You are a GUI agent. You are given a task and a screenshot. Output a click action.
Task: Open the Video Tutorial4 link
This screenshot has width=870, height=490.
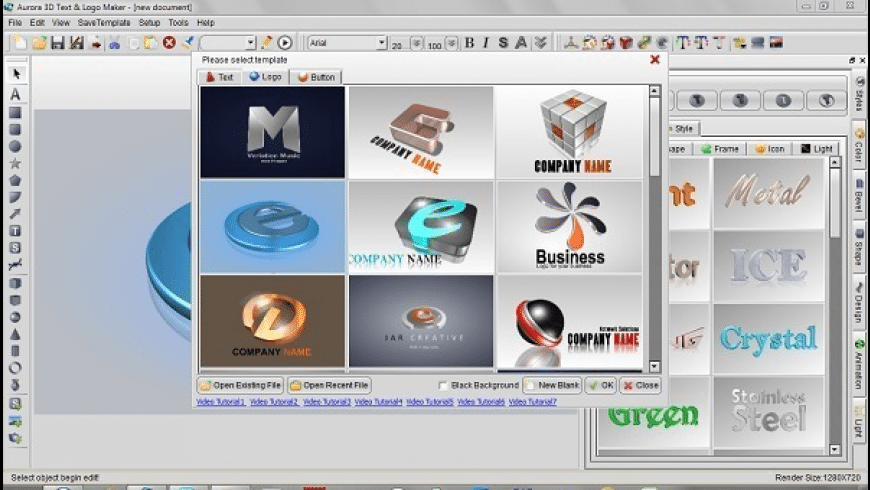click(x=378, y=402)
